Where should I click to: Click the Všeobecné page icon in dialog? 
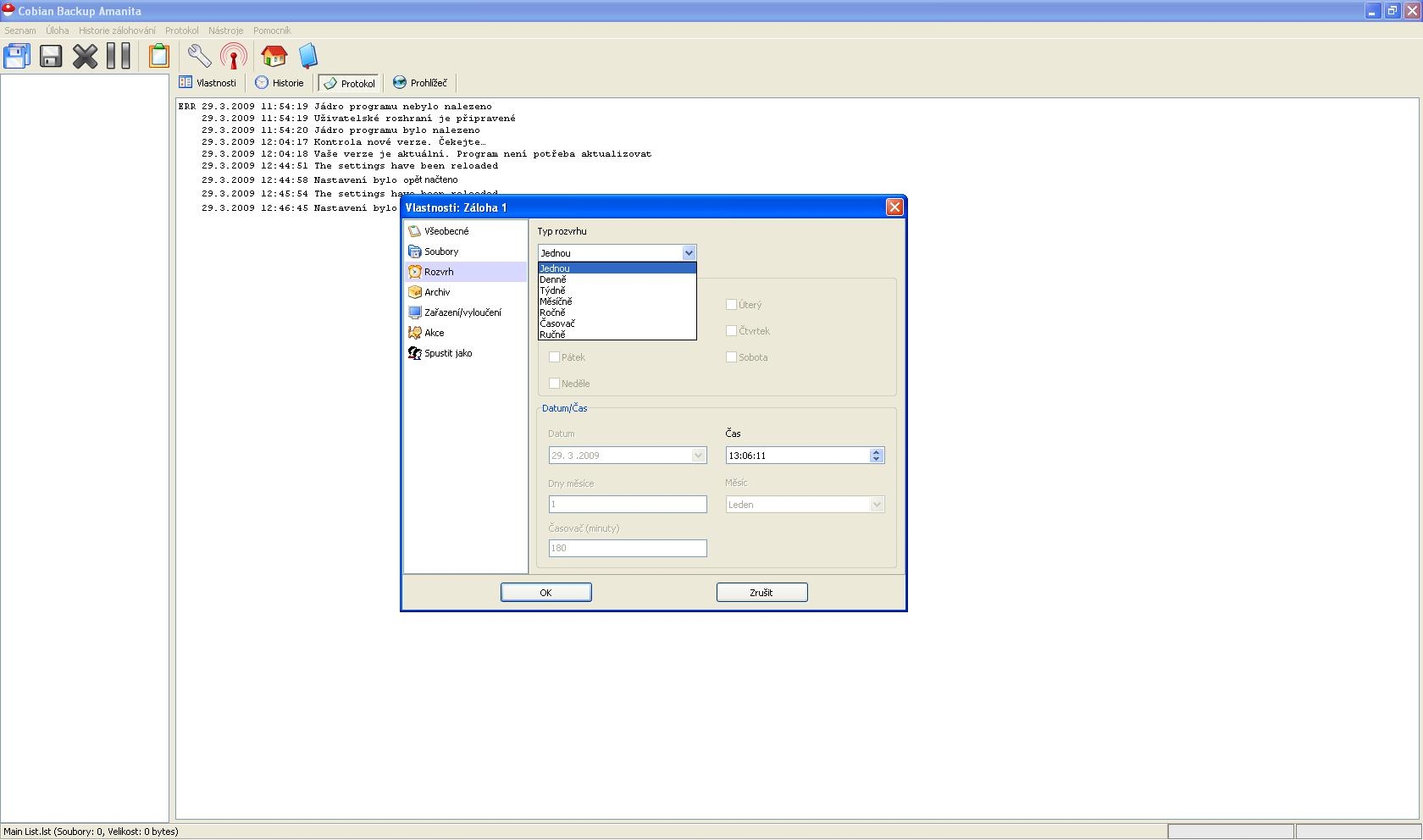tap(414, 230)
